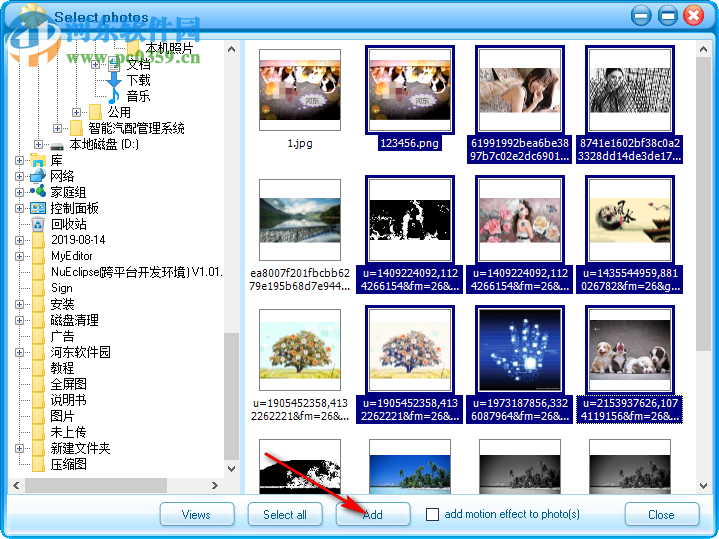Expand the 公用 folder node

click(x=77, y=112)
